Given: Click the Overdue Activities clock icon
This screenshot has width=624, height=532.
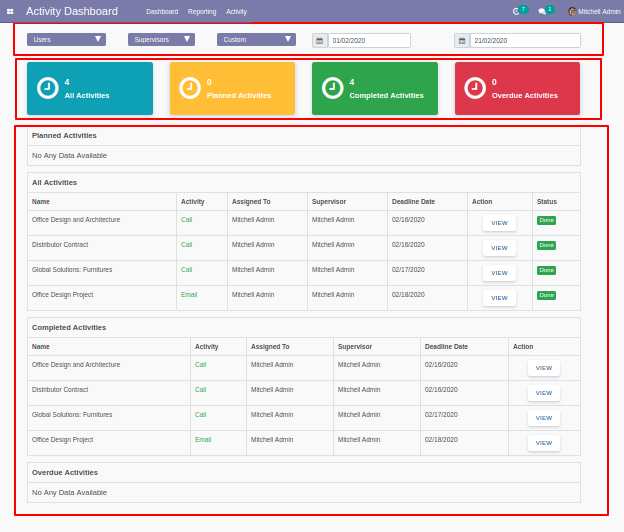Looking at the screenshot, I should 475,88.
